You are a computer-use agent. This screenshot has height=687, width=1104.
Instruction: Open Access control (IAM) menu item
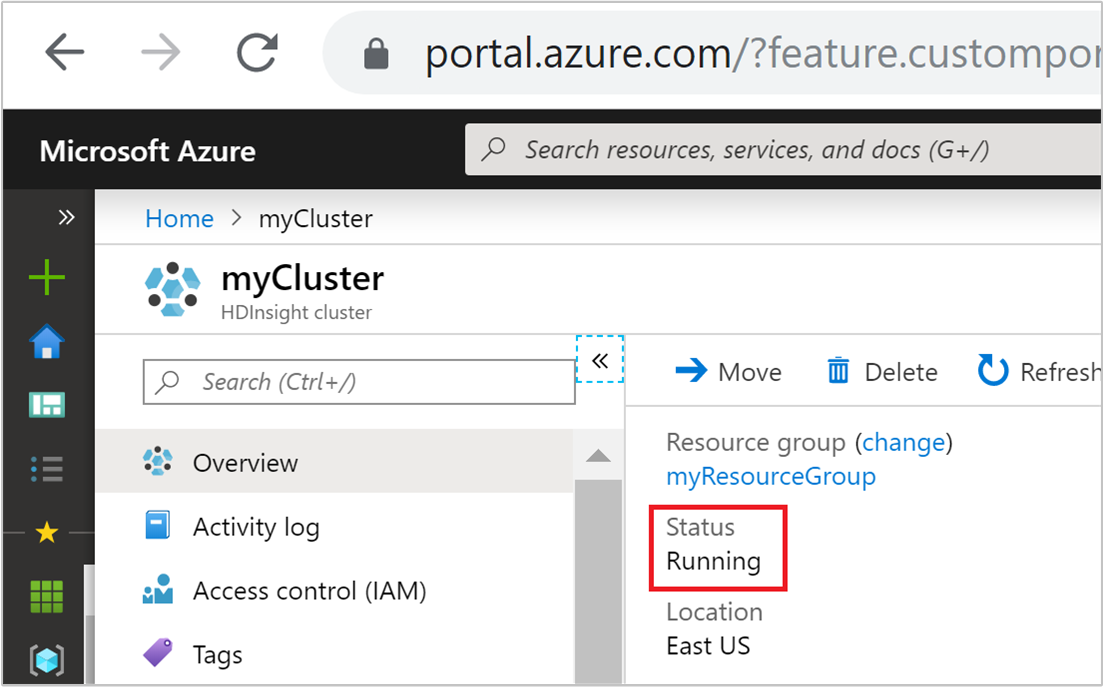coord(309,591)
